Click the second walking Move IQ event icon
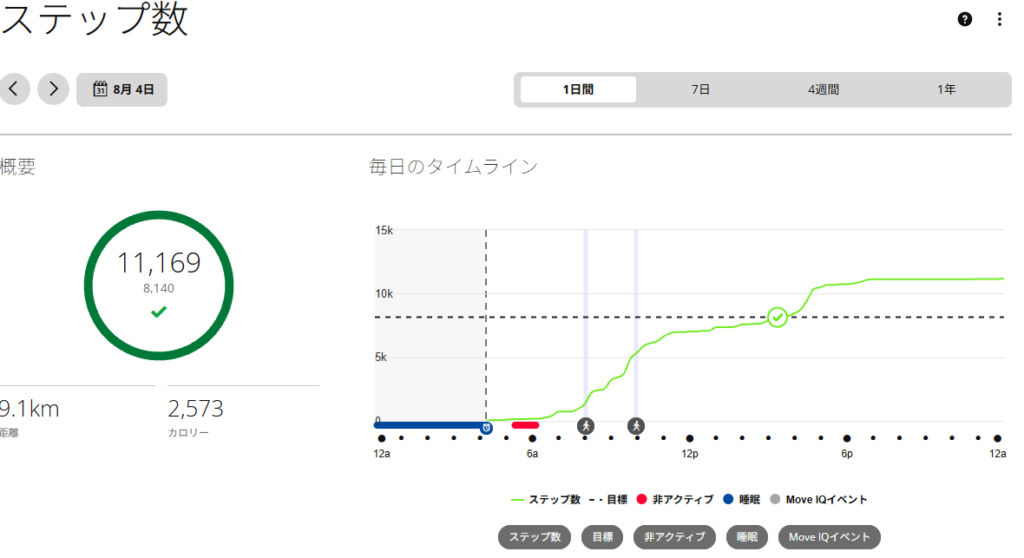 pyautogui.click(x=636, y=427)
